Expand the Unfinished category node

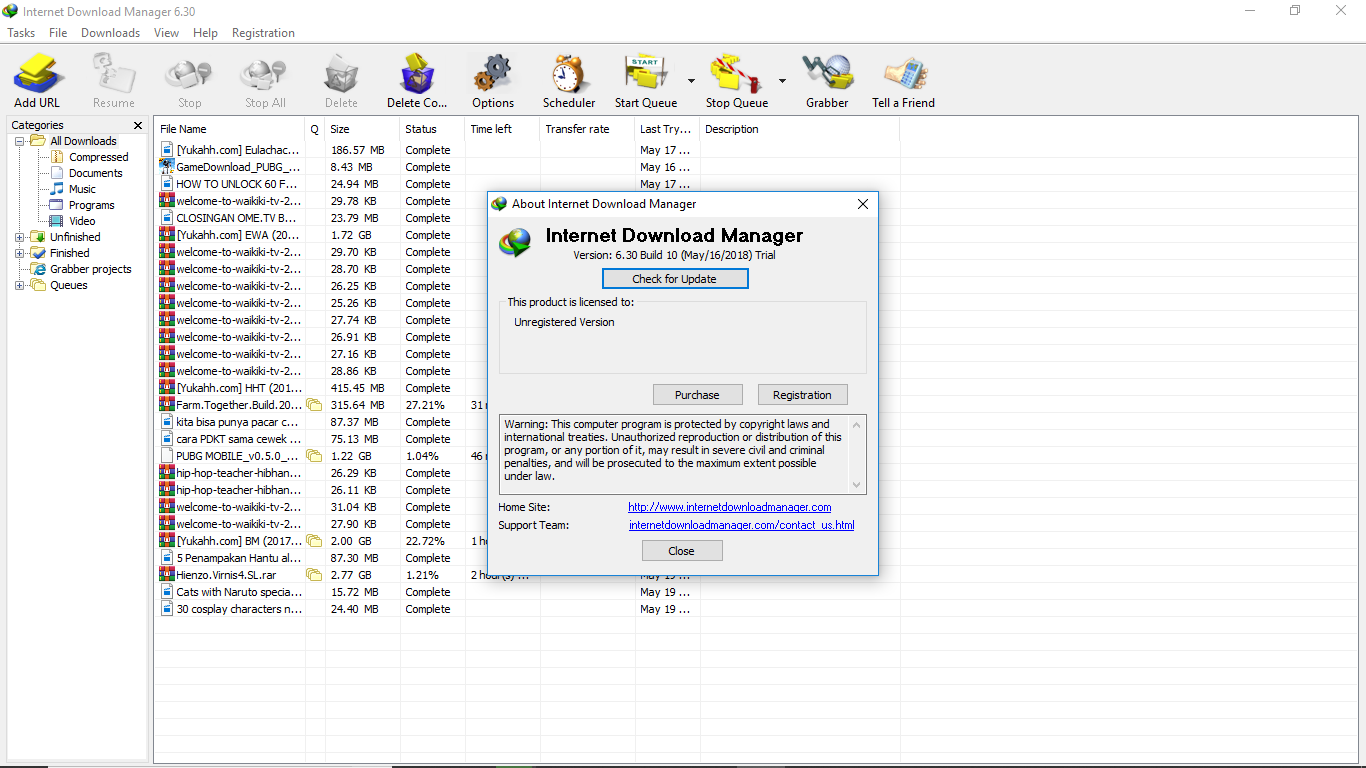[19, 237]
